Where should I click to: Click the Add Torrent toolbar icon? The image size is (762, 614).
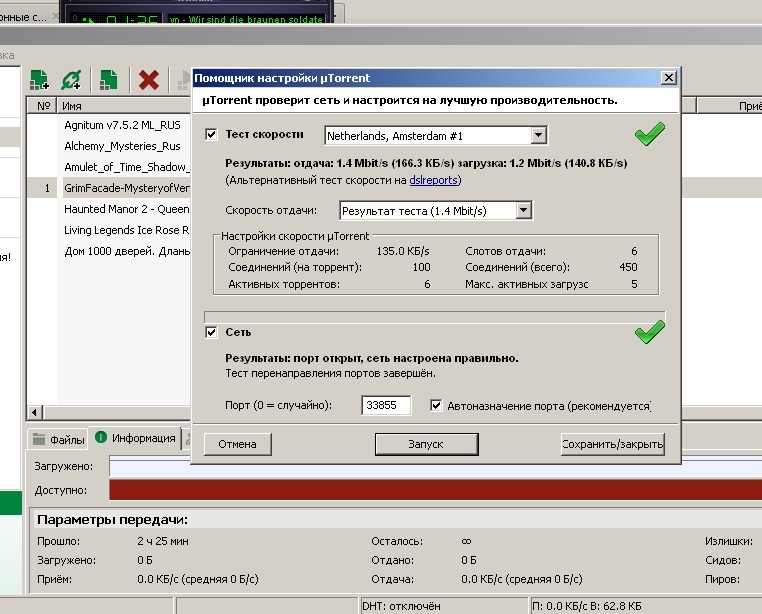point(39,80)
